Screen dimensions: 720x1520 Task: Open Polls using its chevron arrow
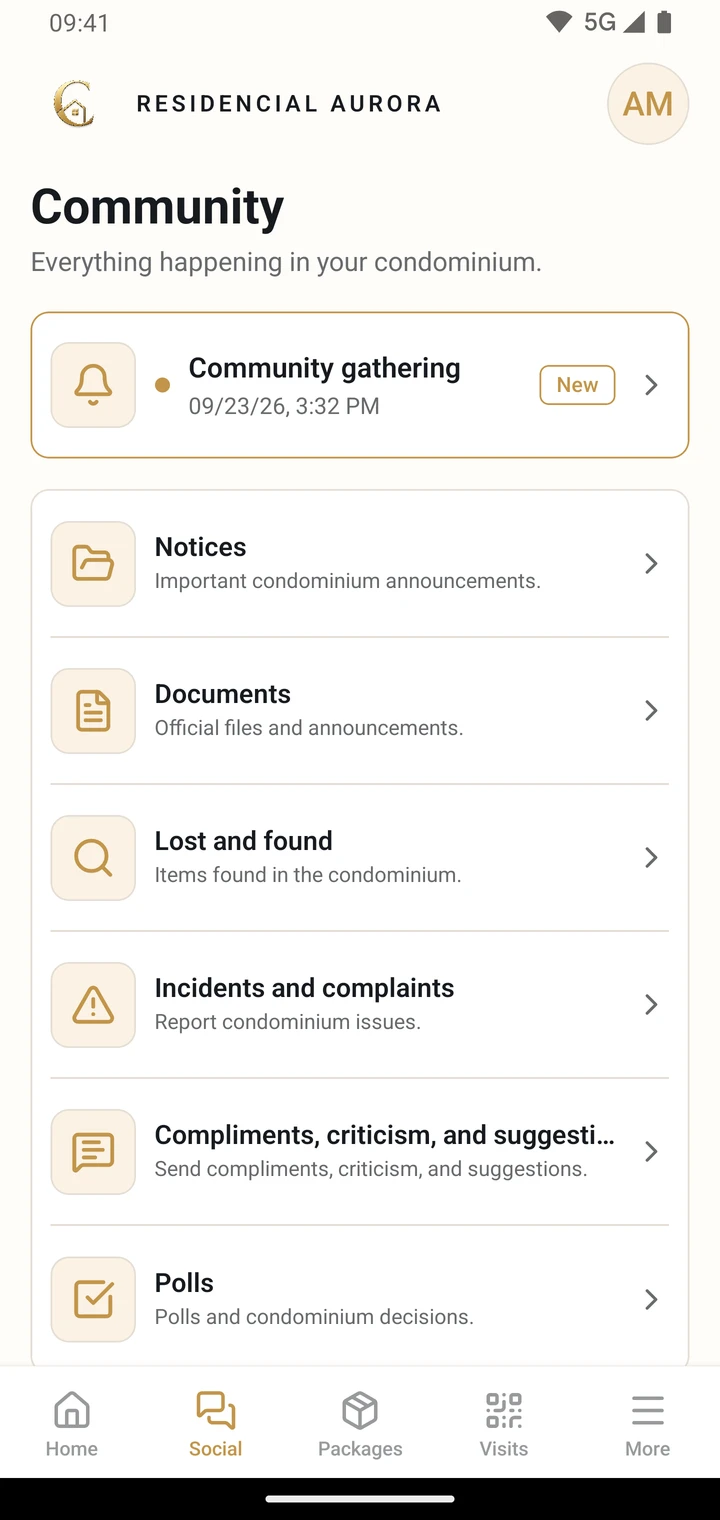(651, 1299)
